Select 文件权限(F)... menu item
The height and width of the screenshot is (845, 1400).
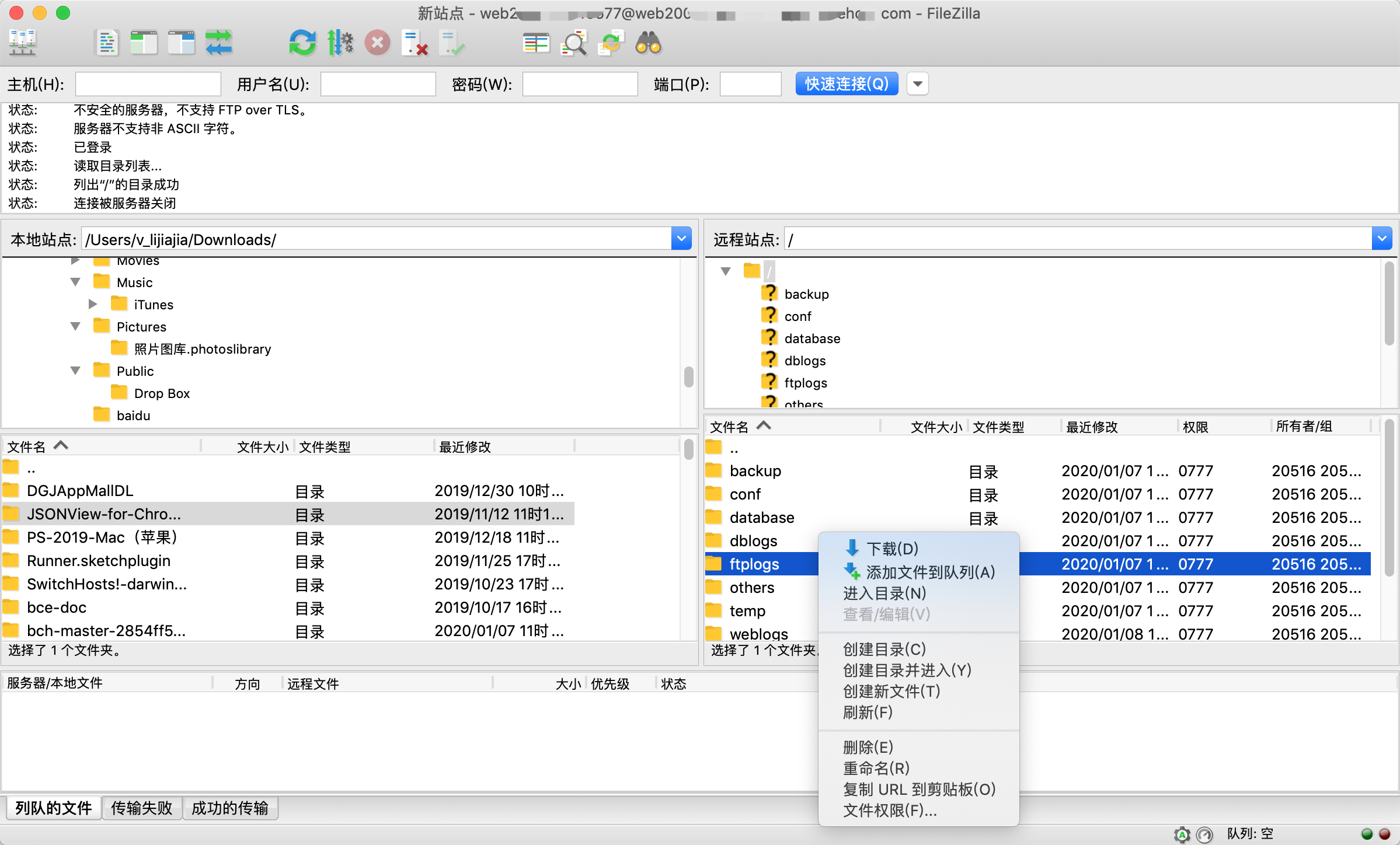pyautogui.click(x=890, y=810)
